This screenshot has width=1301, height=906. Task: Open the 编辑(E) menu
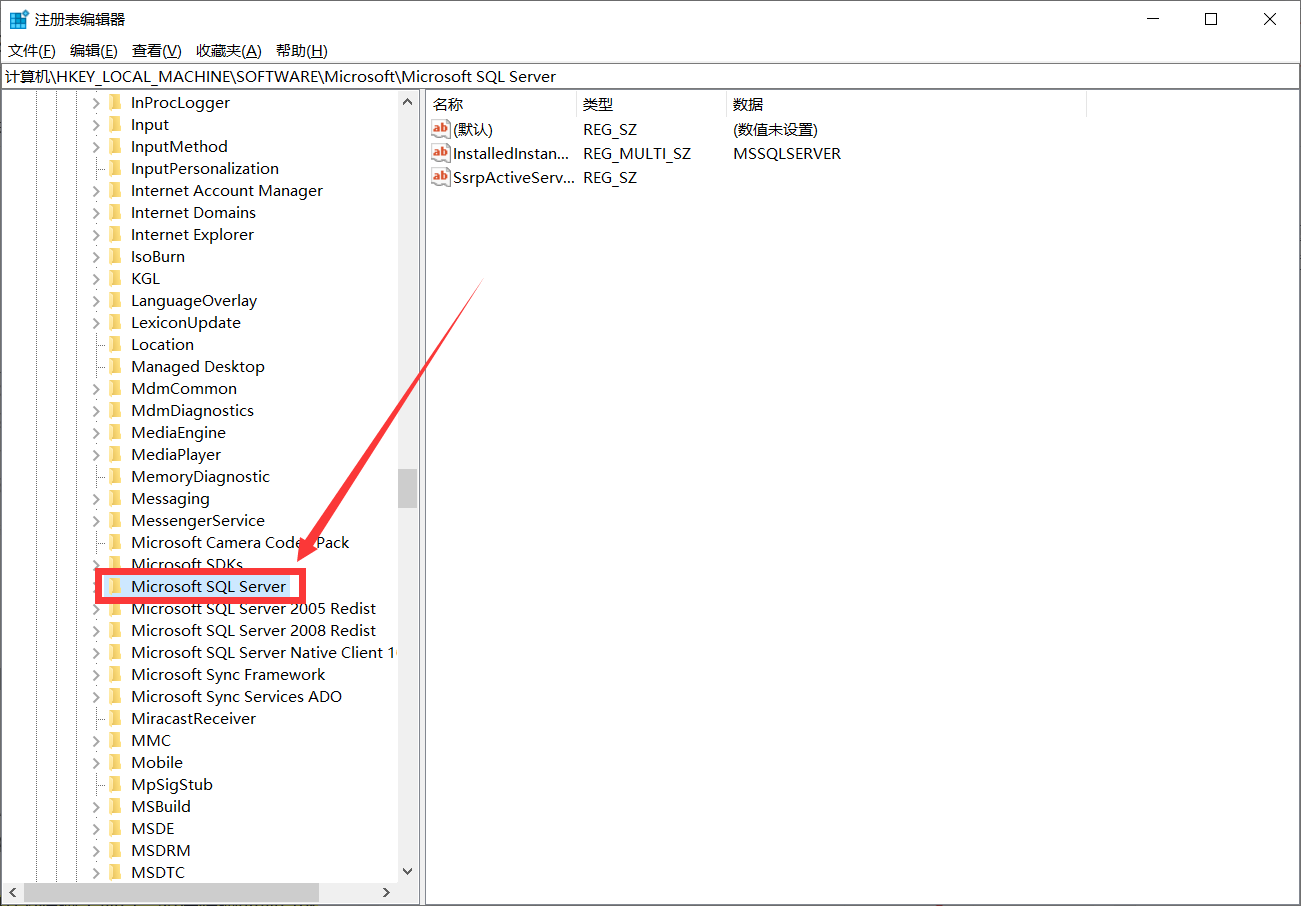(94, 50)
